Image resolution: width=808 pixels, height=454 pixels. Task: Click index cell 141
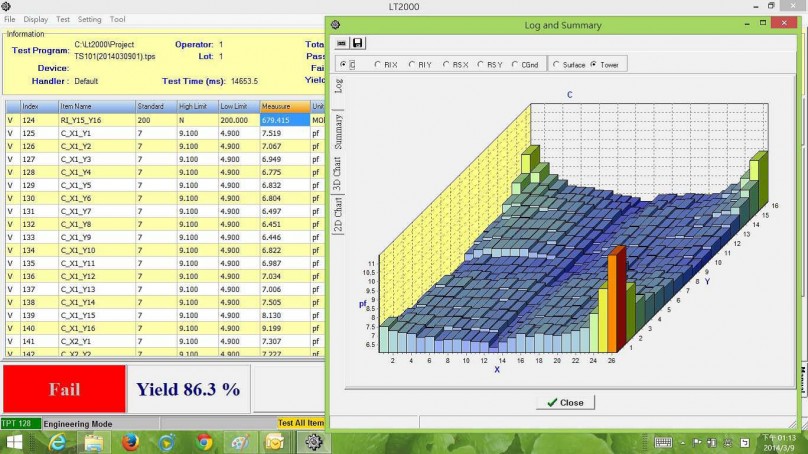(39, 341)
